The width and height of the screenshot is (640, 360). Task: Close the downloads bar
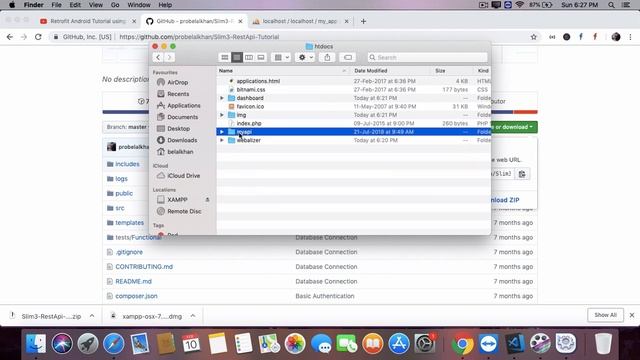(x=632, y=315)
